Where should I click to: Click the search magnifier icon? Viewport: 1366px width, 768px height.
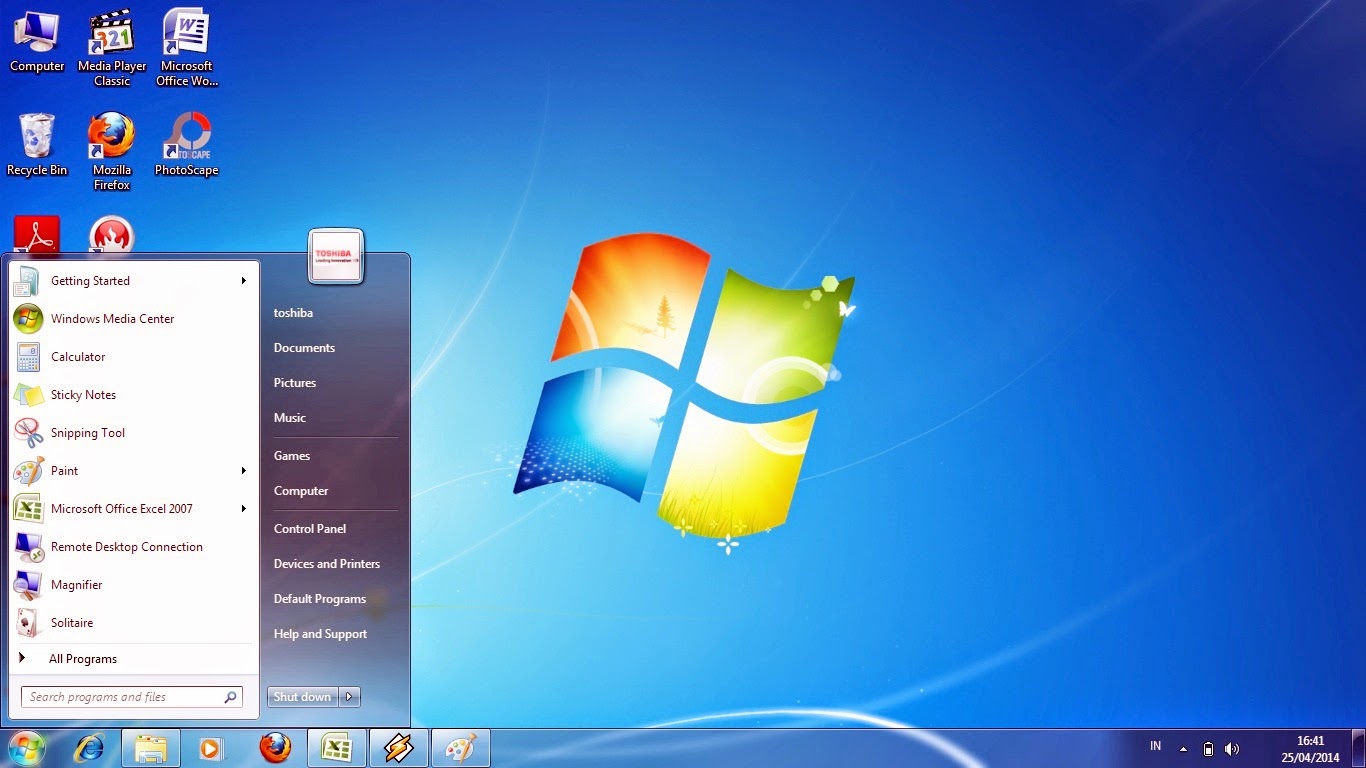pyautogui.click(x=230, y=697)
